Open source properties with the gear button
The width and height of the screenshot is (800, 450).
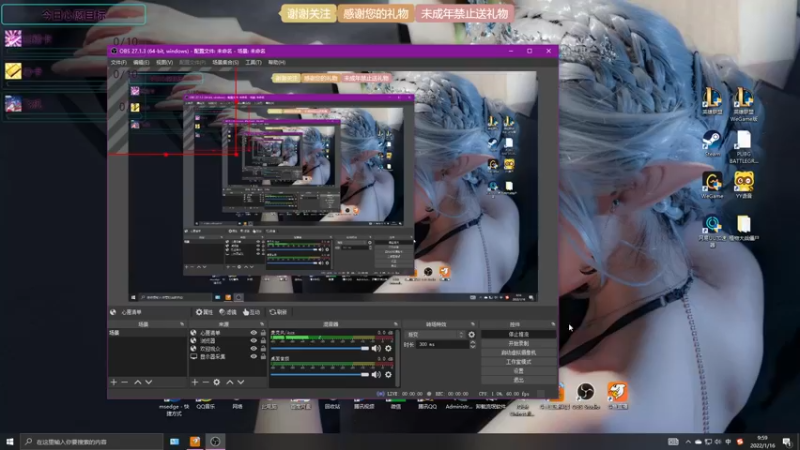click(204, 312)
